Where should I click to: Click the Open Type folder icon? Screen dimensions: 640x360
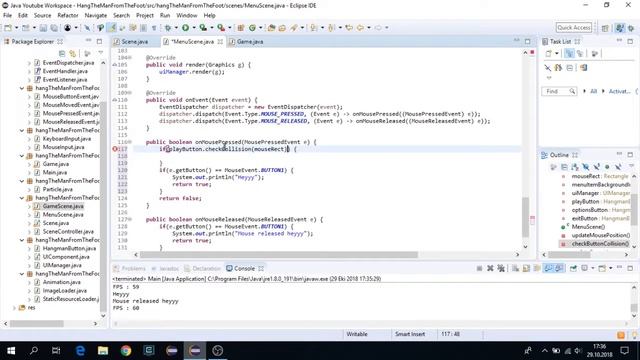pyautogui.click(x=271, y=28)
